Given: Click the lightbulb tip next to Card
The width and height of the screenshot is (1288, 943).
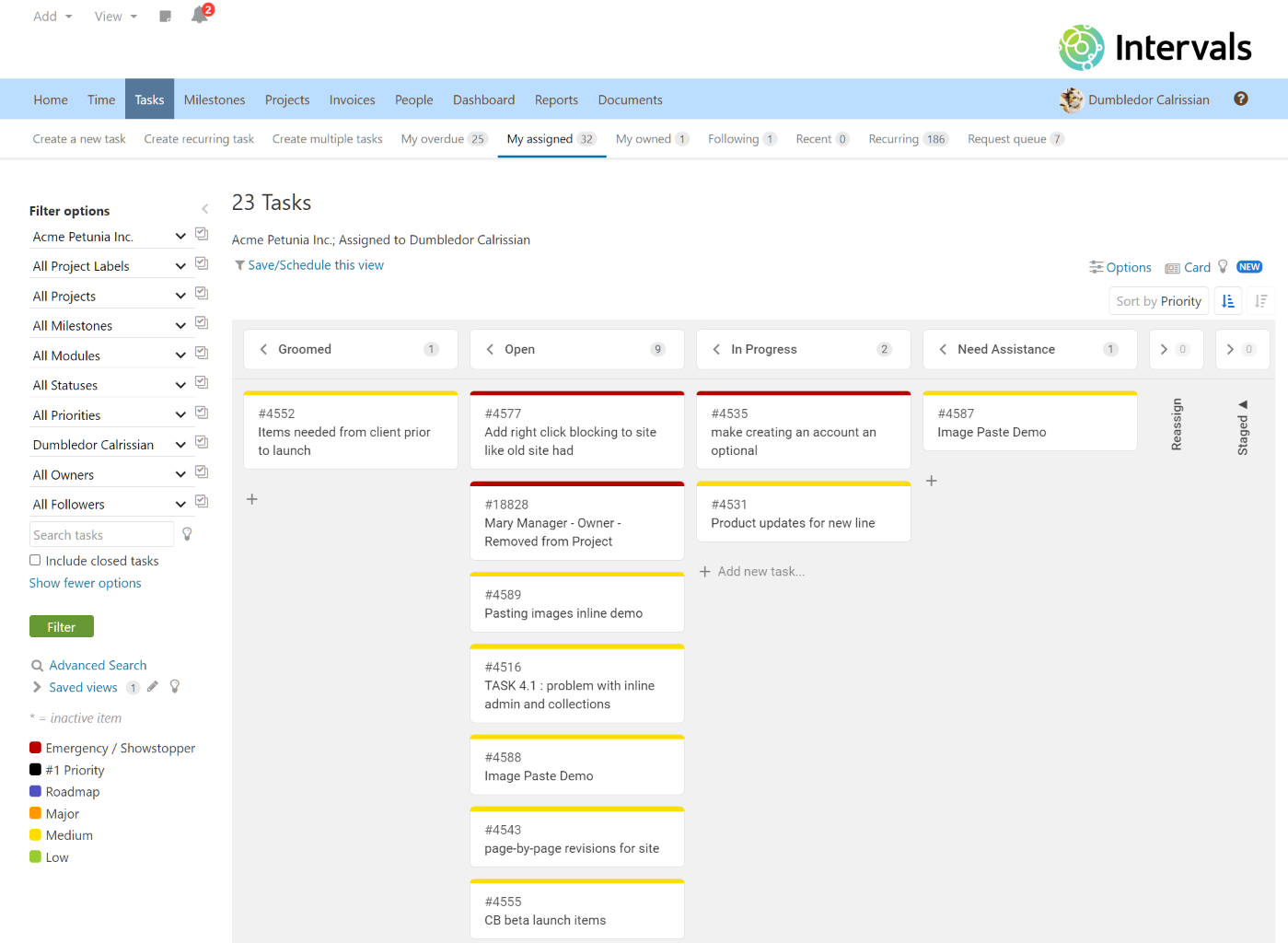Looking at the screenshot, I should tap(1223, 267).
